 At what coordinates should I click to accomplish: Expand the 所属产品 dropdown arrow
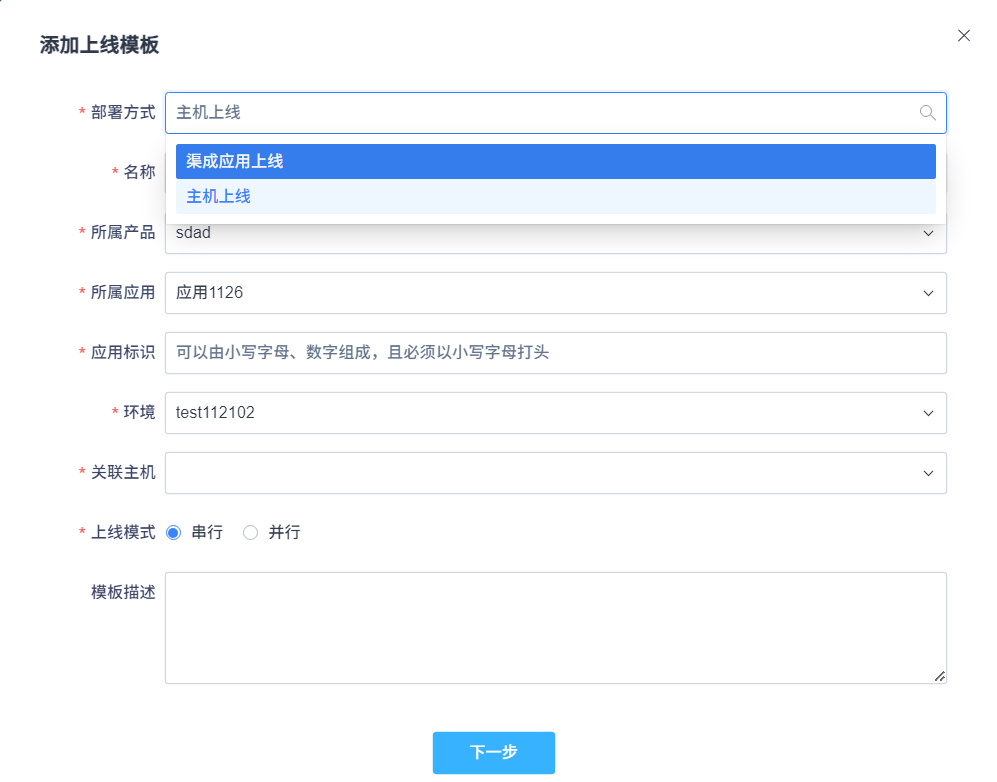928,234
